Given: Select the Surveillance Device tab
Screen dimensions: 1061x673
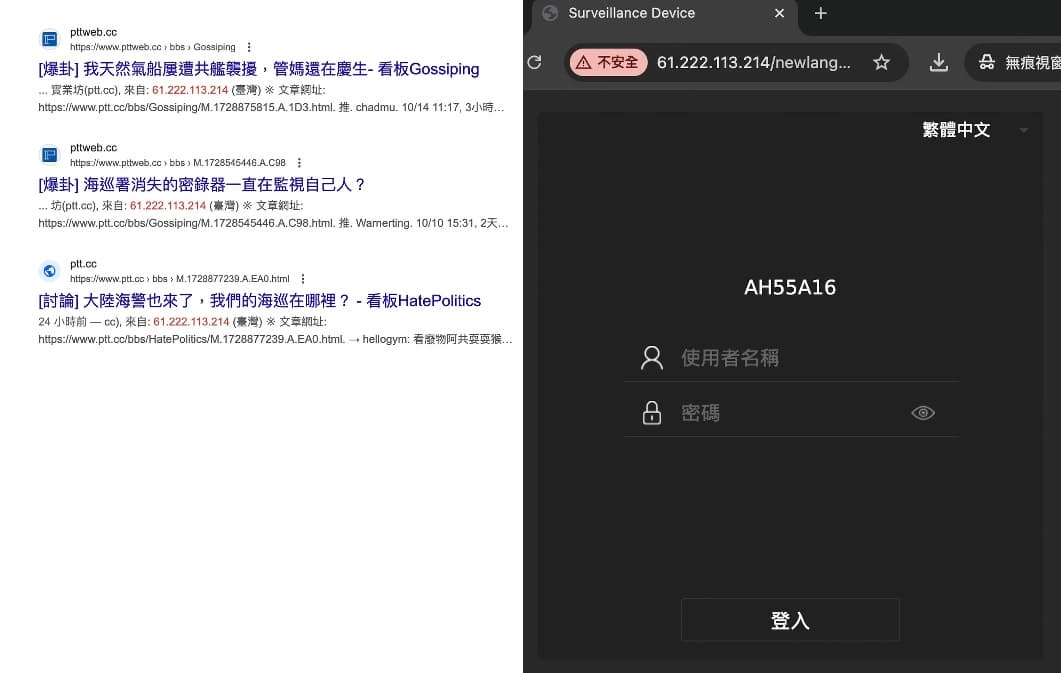Looking at the screenshot, I should coord(664,14).
